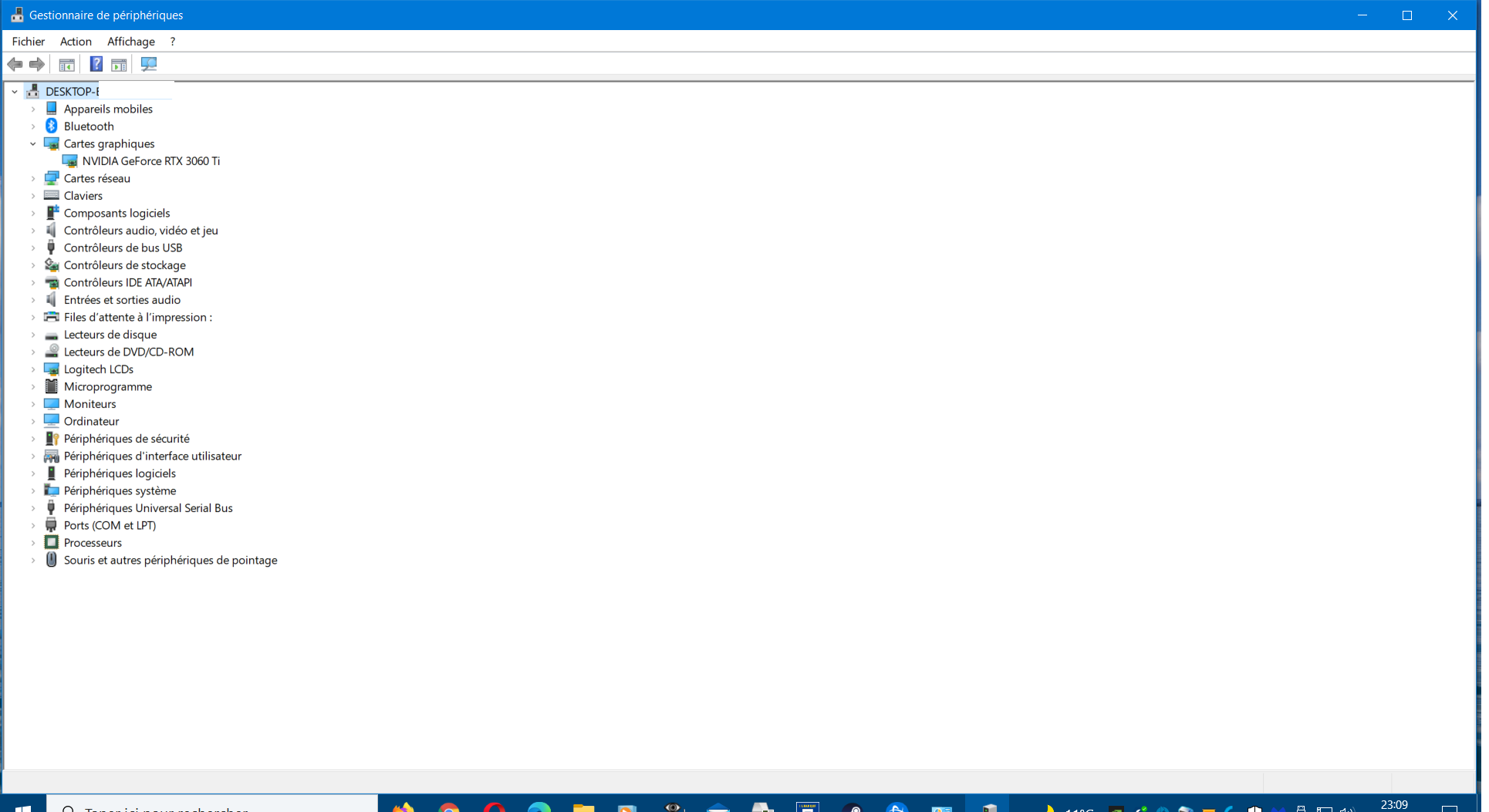
Task: Expand the Périphériques système node
Action: (33, 491)
